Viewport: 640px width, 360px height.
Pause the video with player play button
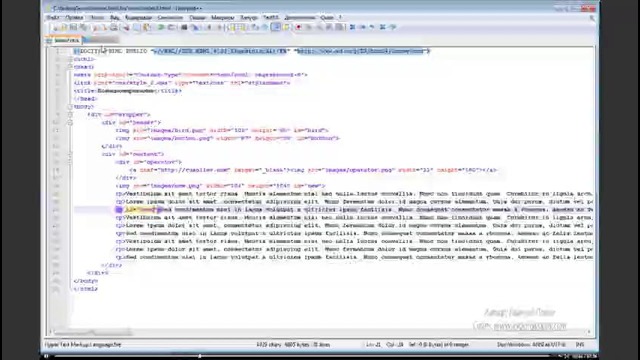pos(46,356)
